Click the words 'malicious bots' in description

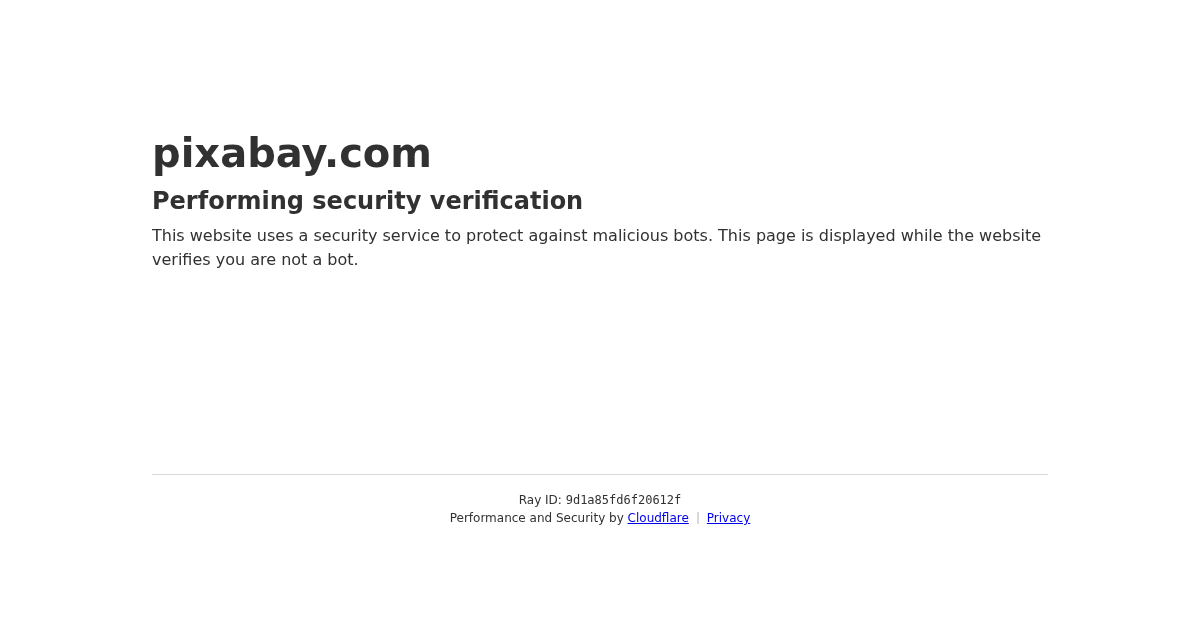coord(651,236)
